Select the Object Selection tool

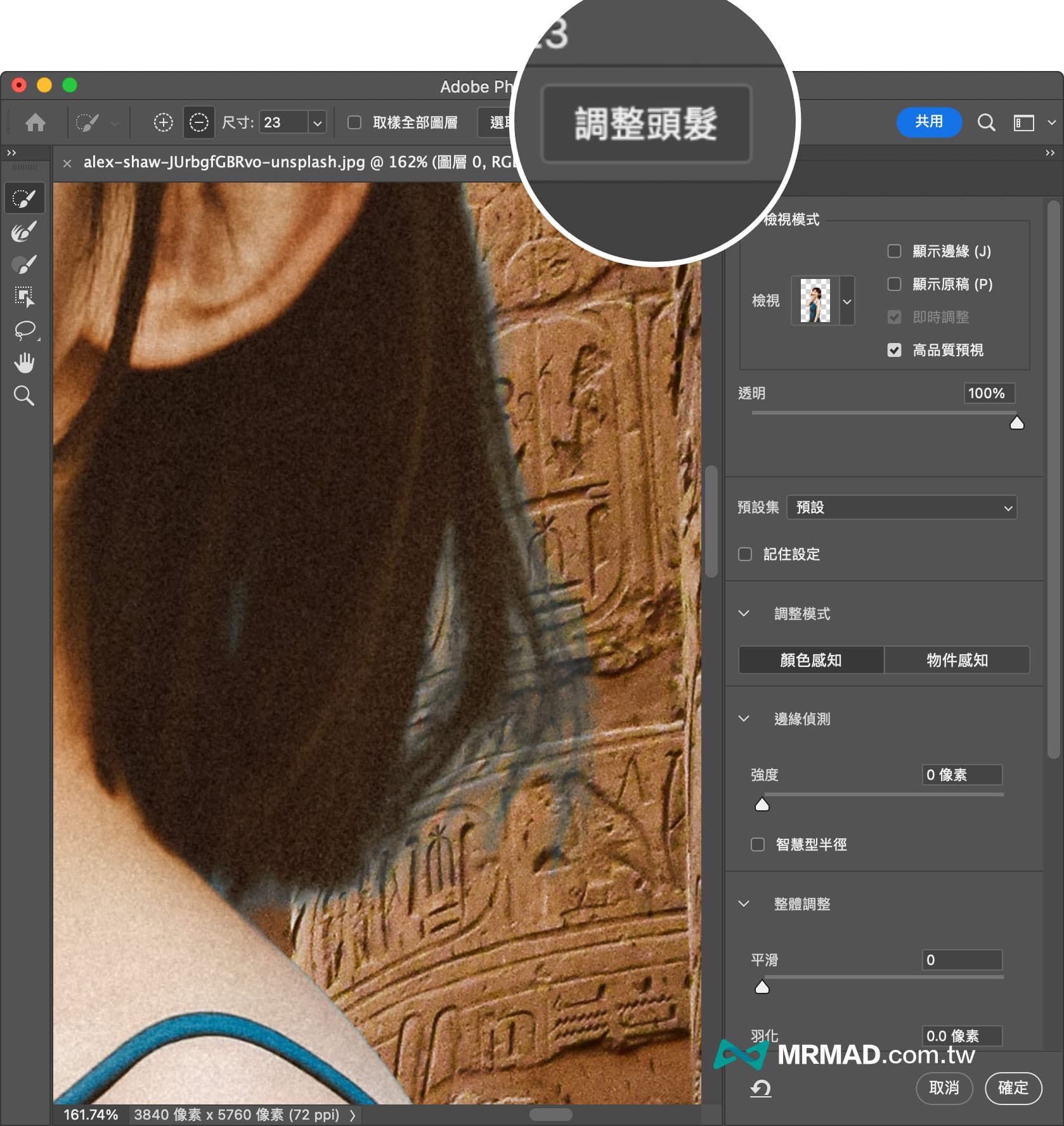click(24, 297)
